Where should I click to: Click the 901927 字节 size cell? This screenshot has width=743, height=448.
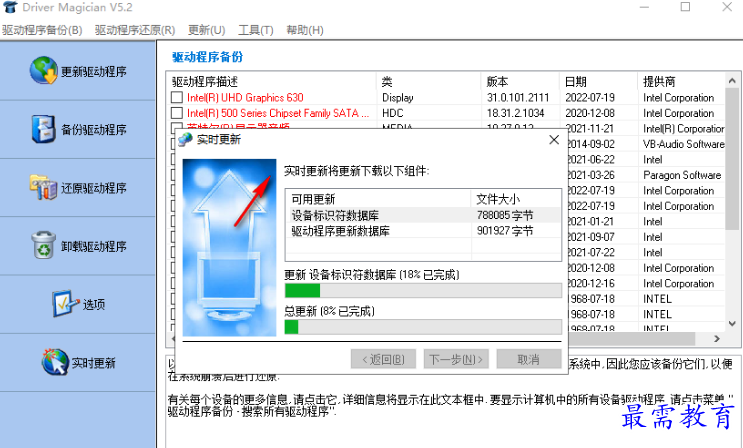point(505,231)
